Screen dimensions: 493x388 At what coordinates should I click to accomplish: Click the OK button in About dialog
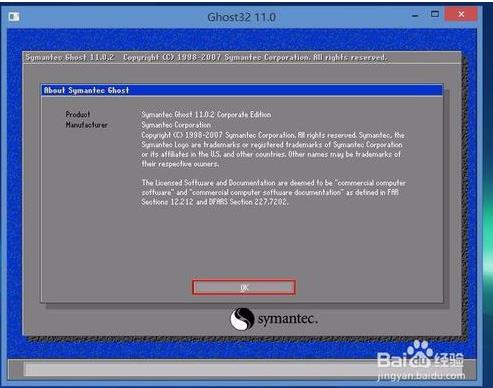click(244, 287)
